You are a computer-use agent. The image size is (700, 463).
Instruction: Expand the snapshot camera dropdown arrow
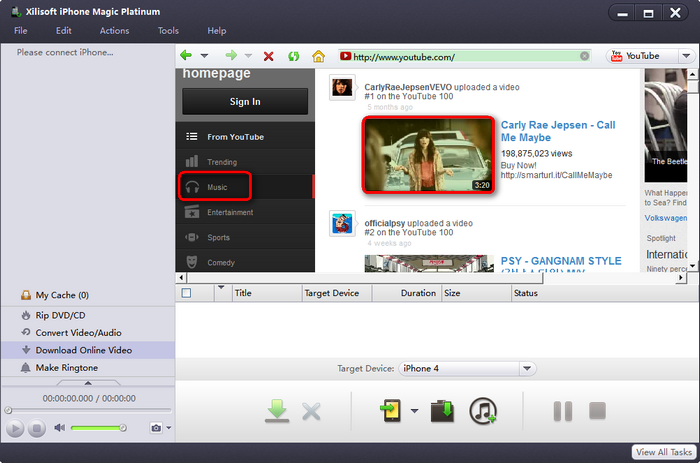coord(169,428)
